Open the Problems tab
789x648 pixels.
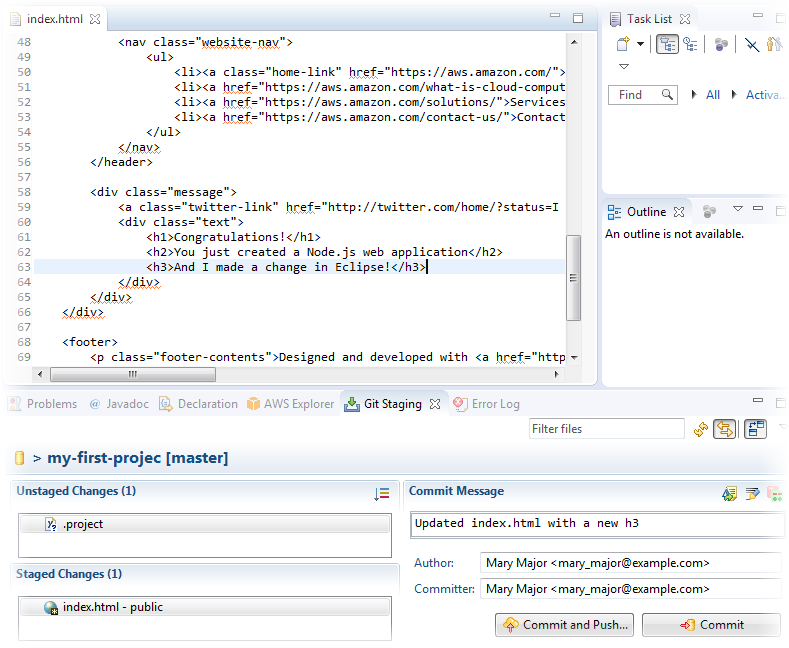point(43,404)
